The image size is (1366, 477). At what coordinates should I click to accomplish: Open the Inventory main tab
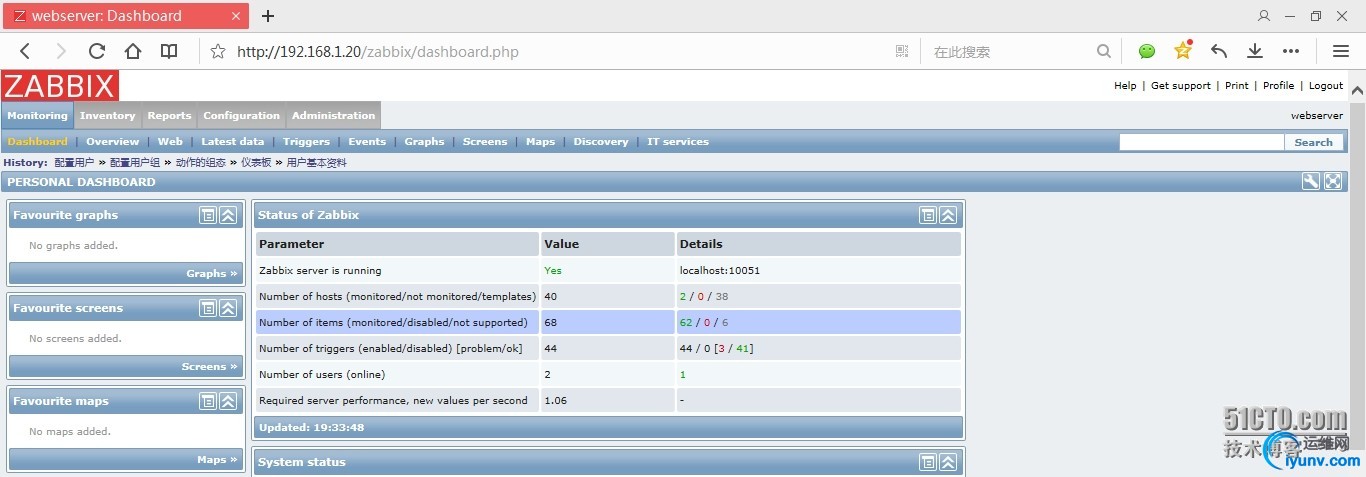tap(108, 115)
